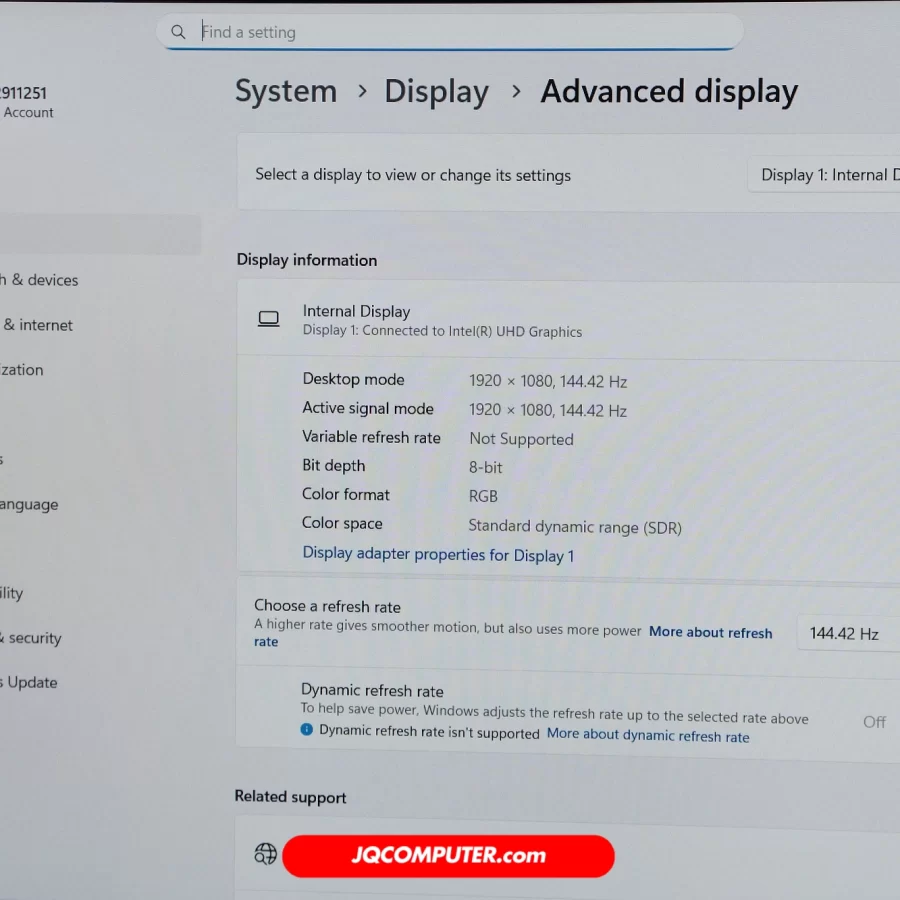
Task: Click the search magnifier icon
Action: (x=178, y=32)
